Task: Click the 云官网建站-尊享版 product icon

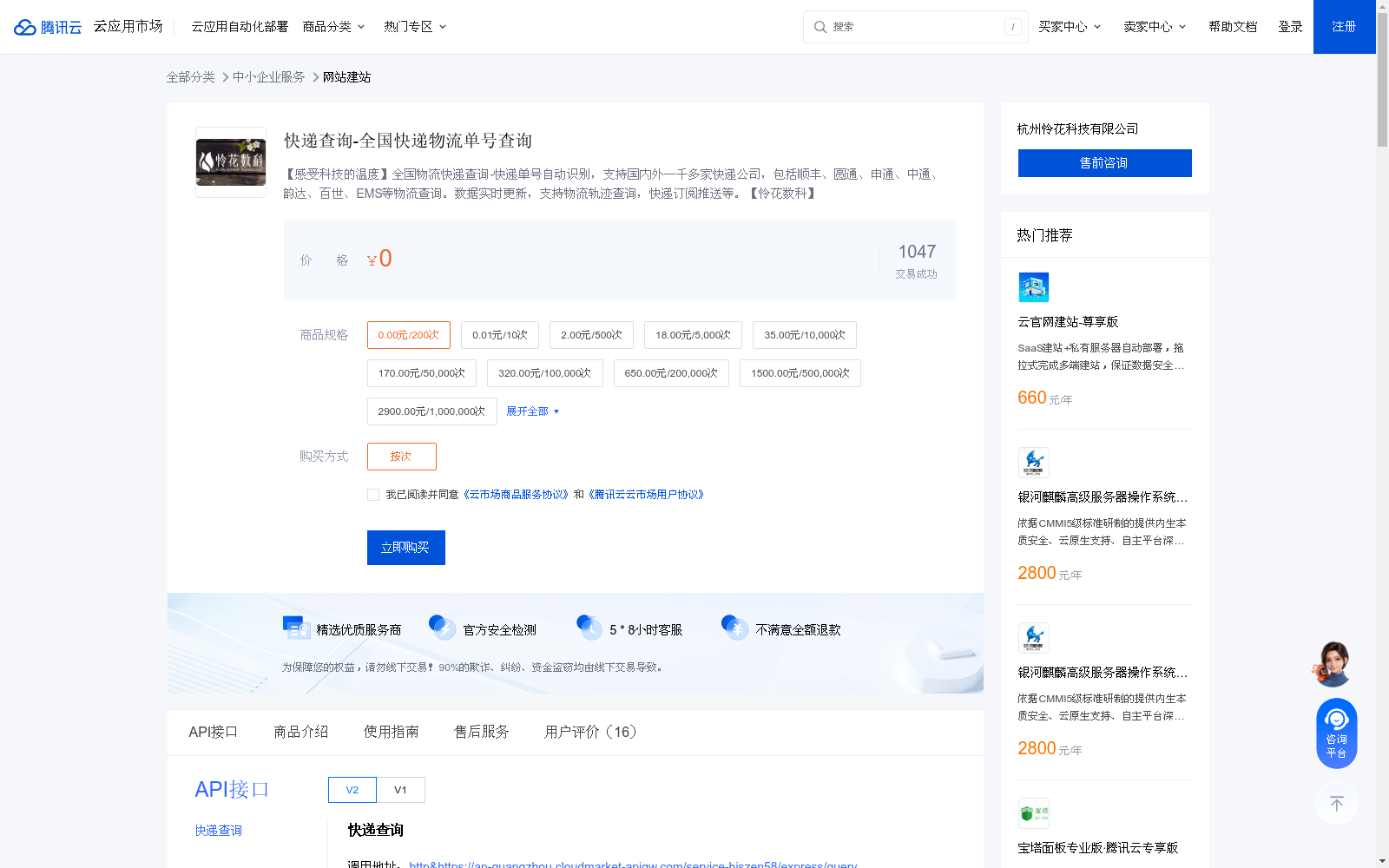Action: (1033, 287)
